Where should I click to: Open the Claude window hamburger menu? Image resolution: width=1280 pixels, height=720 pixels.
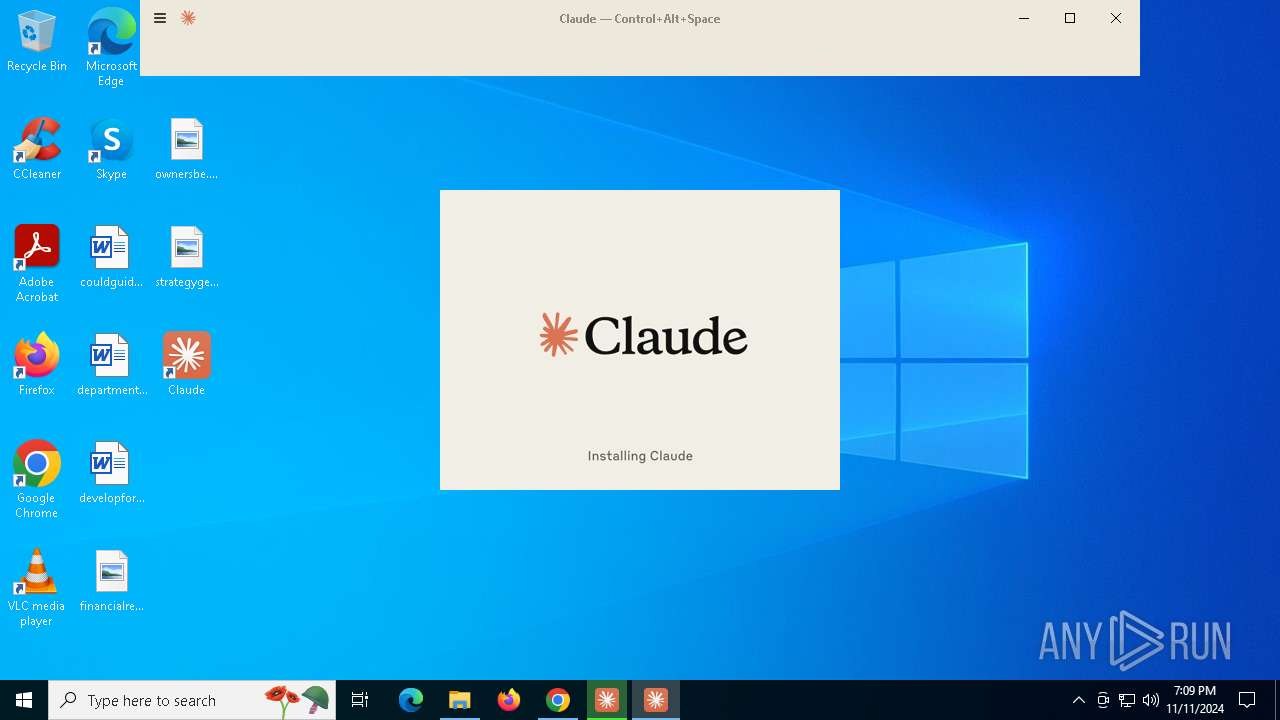click(160, 18)
